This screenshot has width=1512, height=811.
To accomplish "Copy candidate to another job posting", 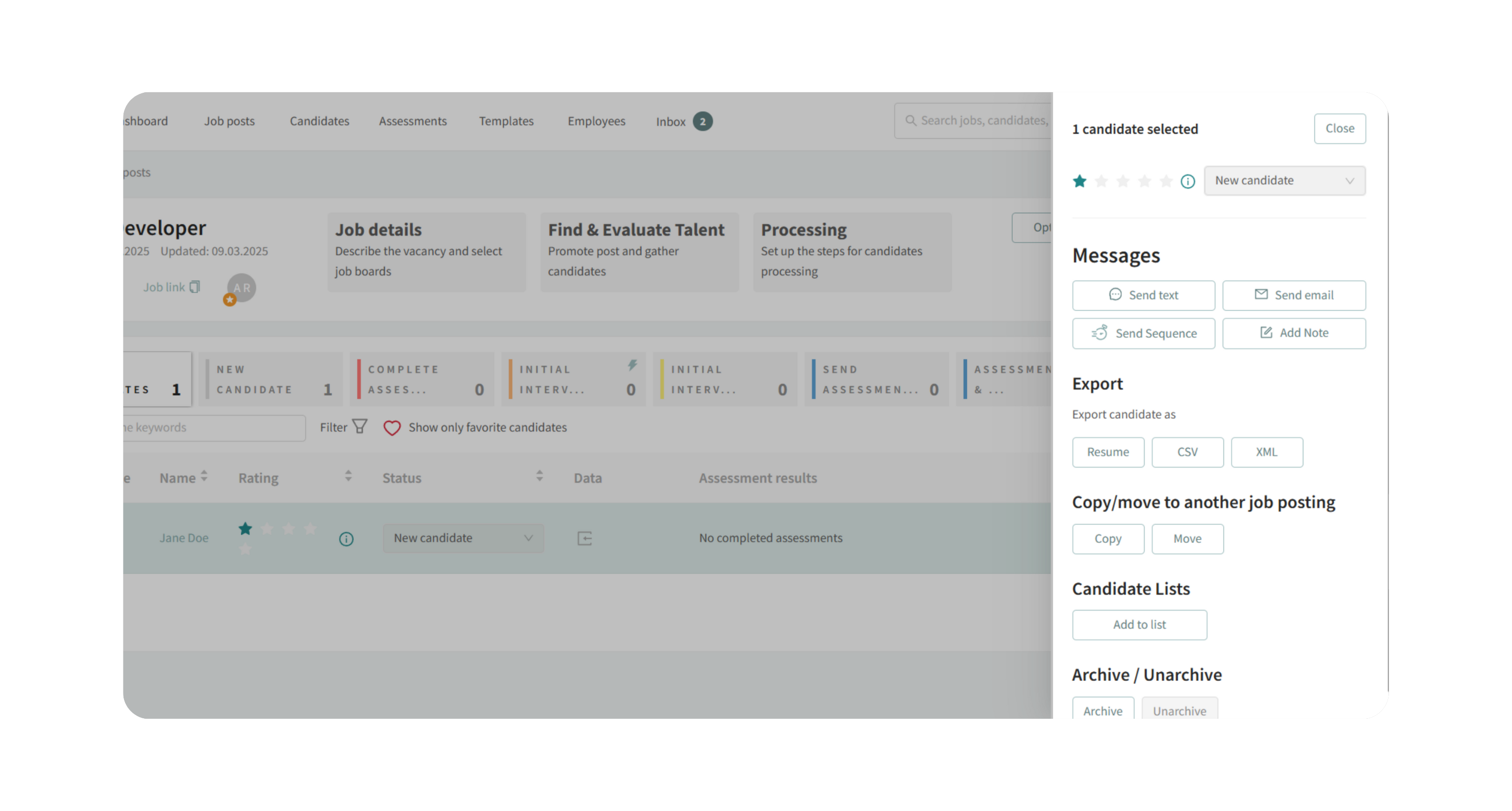I will click(1108, 539).
